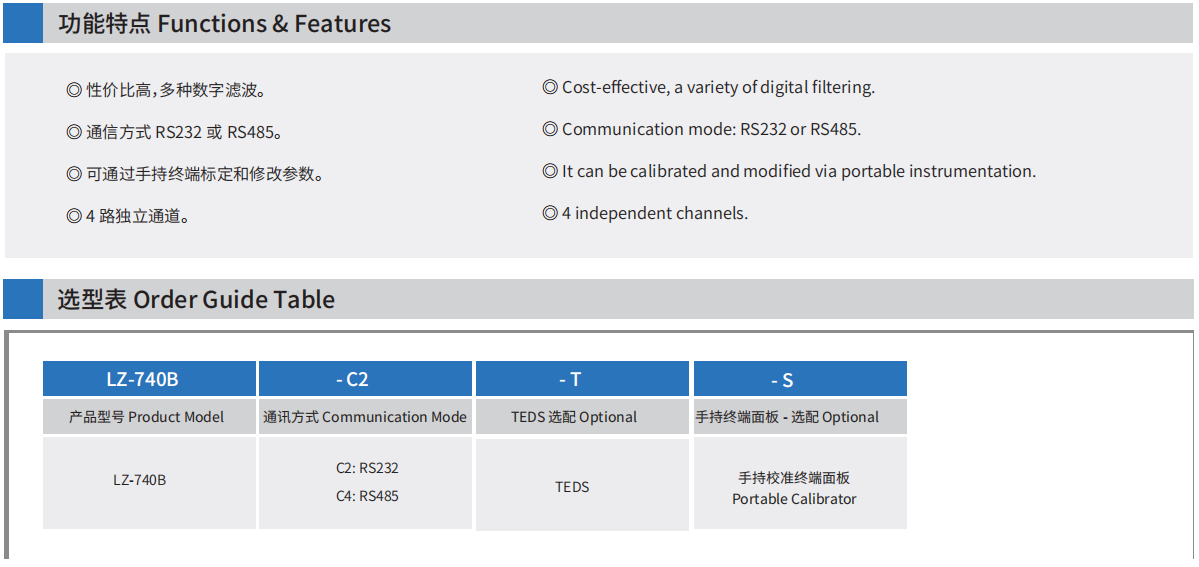Image resolution: width=1199 pixels, height=567 pixels.
Task: Select the blue LZ-740B header cell
Action: [x=149, y=379]
